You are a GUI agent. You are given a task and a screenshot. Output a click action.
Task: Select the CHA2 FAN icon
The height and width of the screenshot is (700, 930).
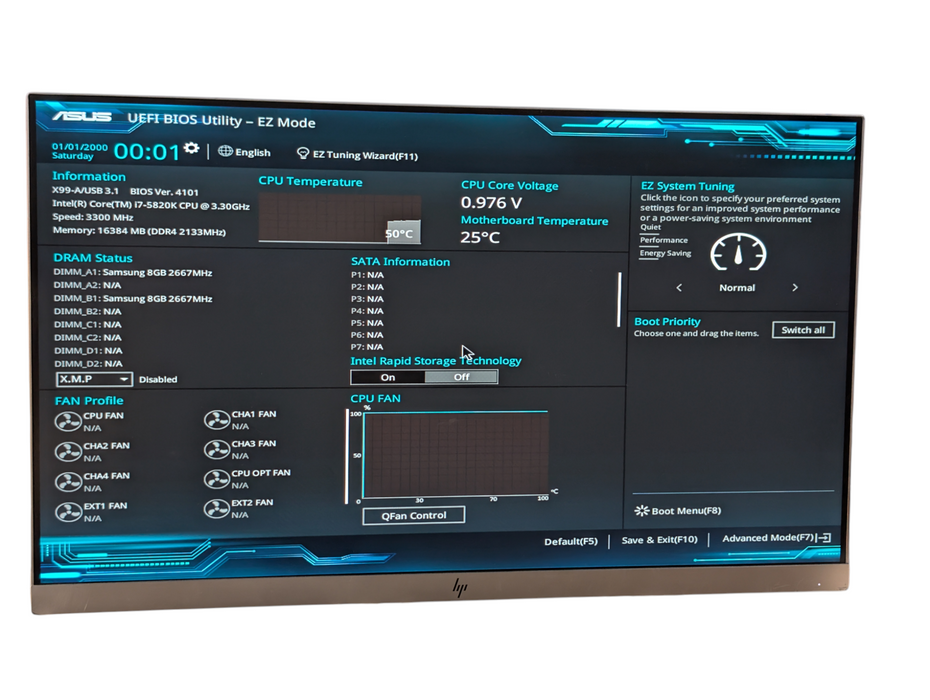(68, 452)
